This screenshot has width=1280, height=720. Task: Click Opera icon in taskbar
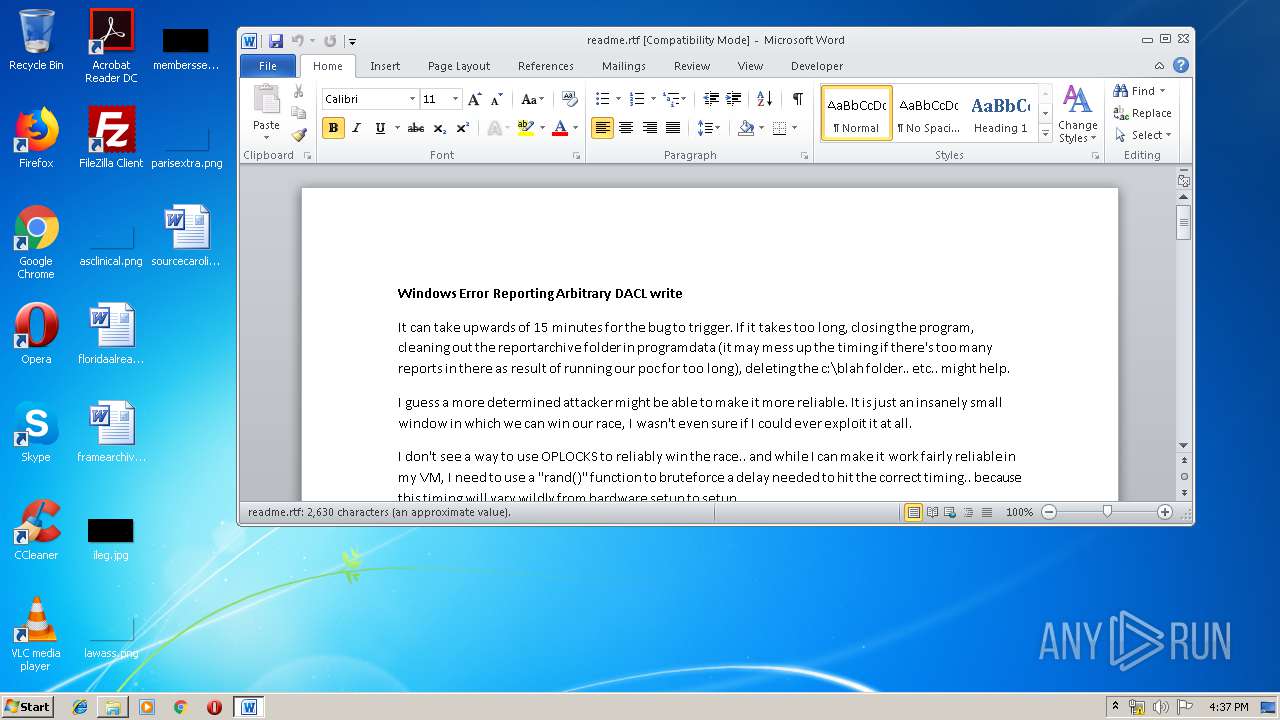coord(214,707)
